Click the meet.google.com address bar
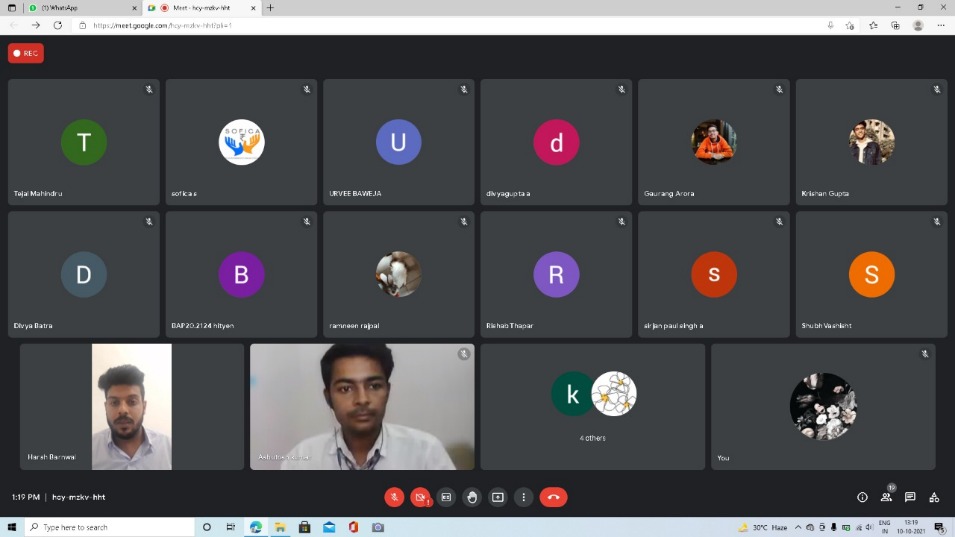This screenshot has width=955, height=537. tap(400, 25)
